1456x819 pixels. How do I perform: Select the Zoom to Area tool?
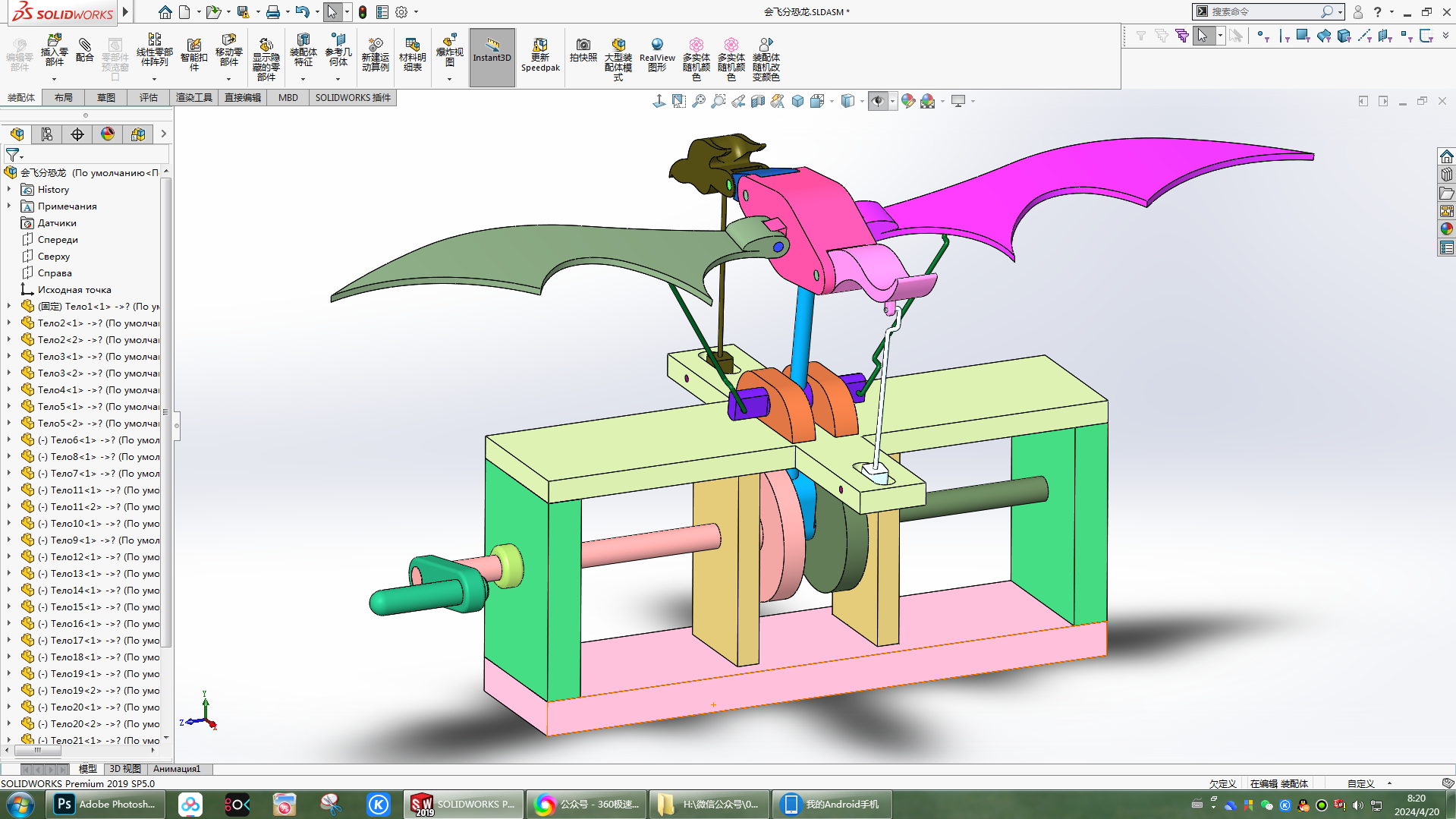(718, 101)
